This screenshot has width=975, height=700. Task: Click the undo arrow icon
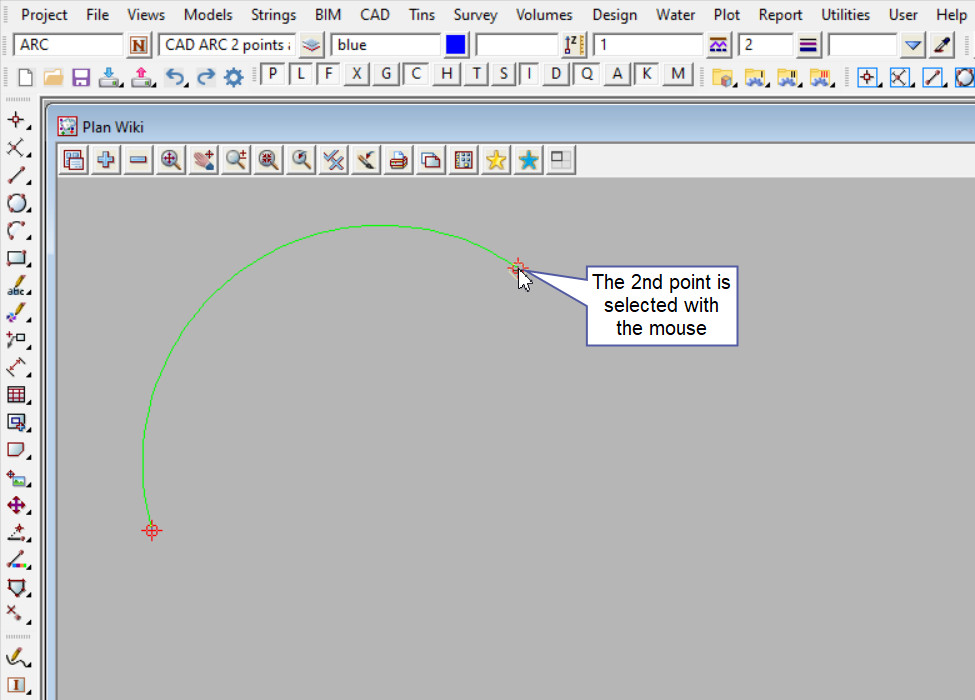(x=175, y=77)
